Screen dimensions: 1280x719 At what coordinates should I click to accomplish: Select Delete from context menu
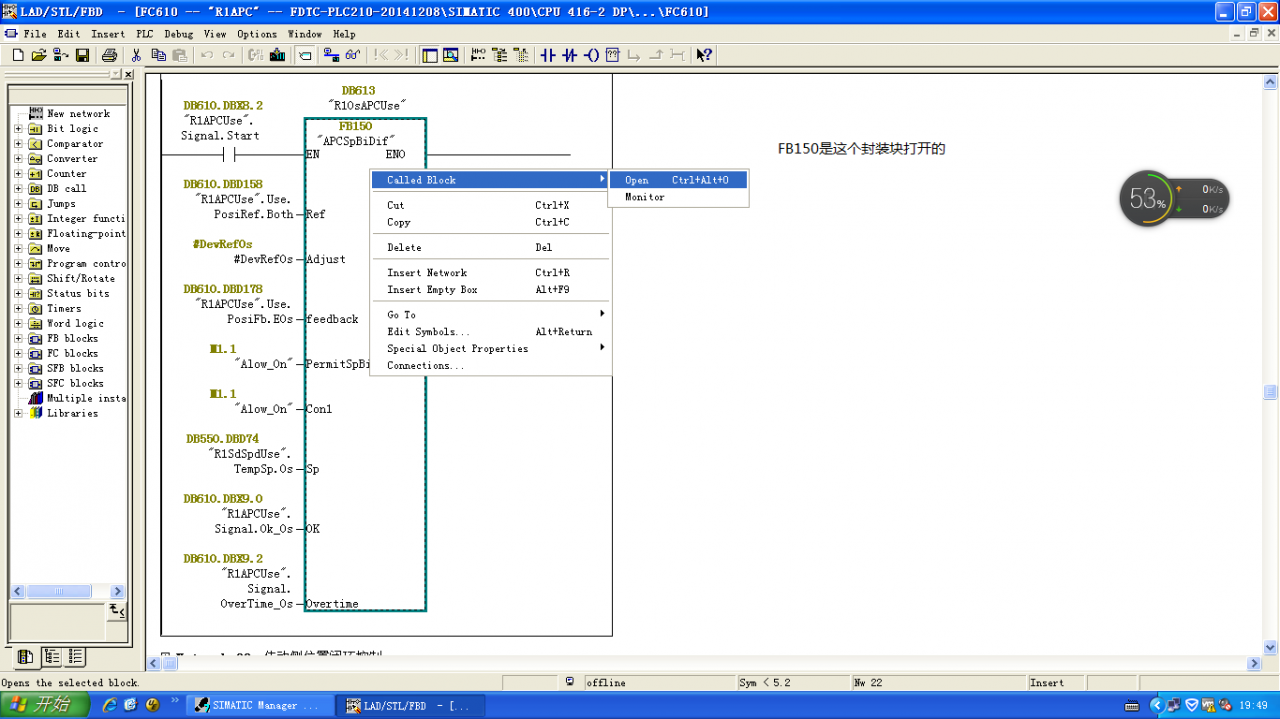coord(490,247)
